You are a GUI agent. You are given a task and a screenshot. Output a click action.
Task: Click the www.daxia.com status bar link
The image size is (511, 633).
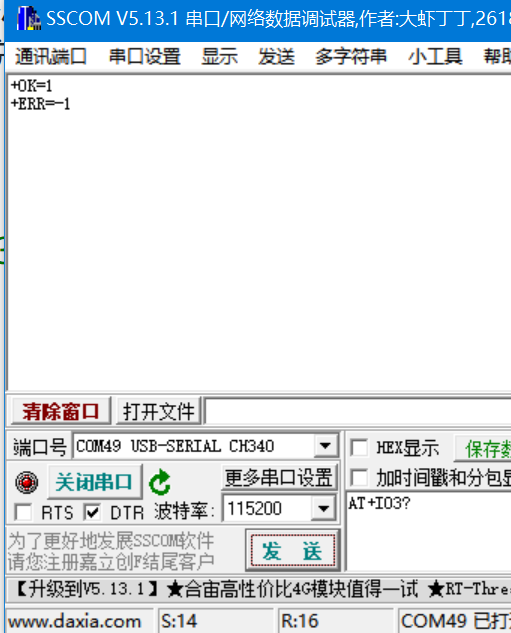click(75, 621)
